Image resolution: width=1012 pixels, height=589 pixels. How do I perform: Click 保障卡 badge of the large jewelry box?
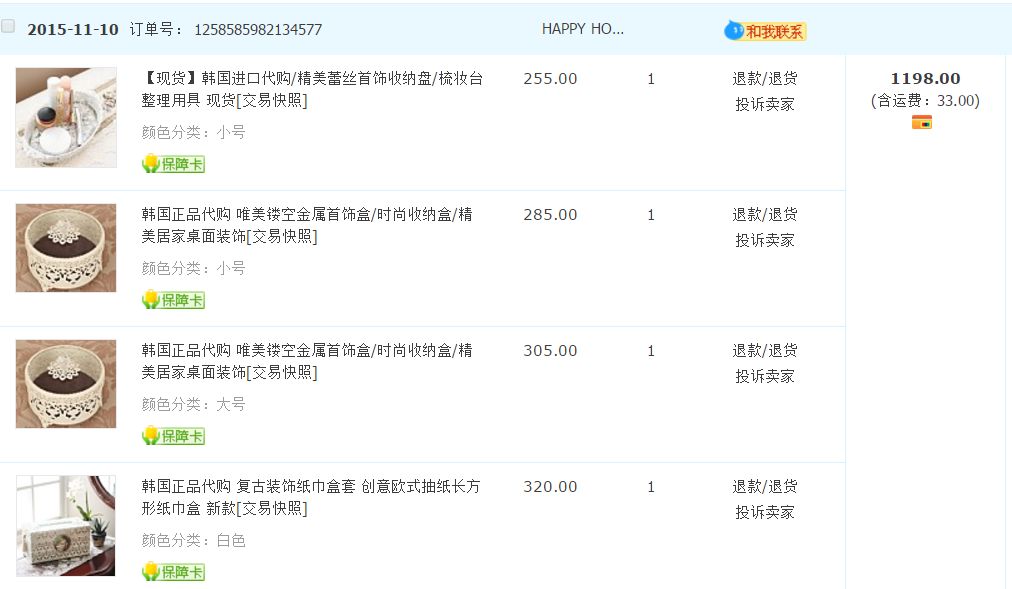[173, 436]
